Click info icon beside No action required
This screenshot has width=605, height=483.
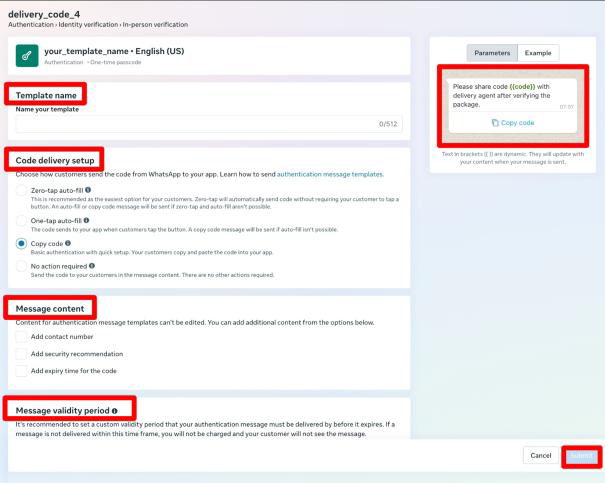pyautogui.click(x=92, y=266)
